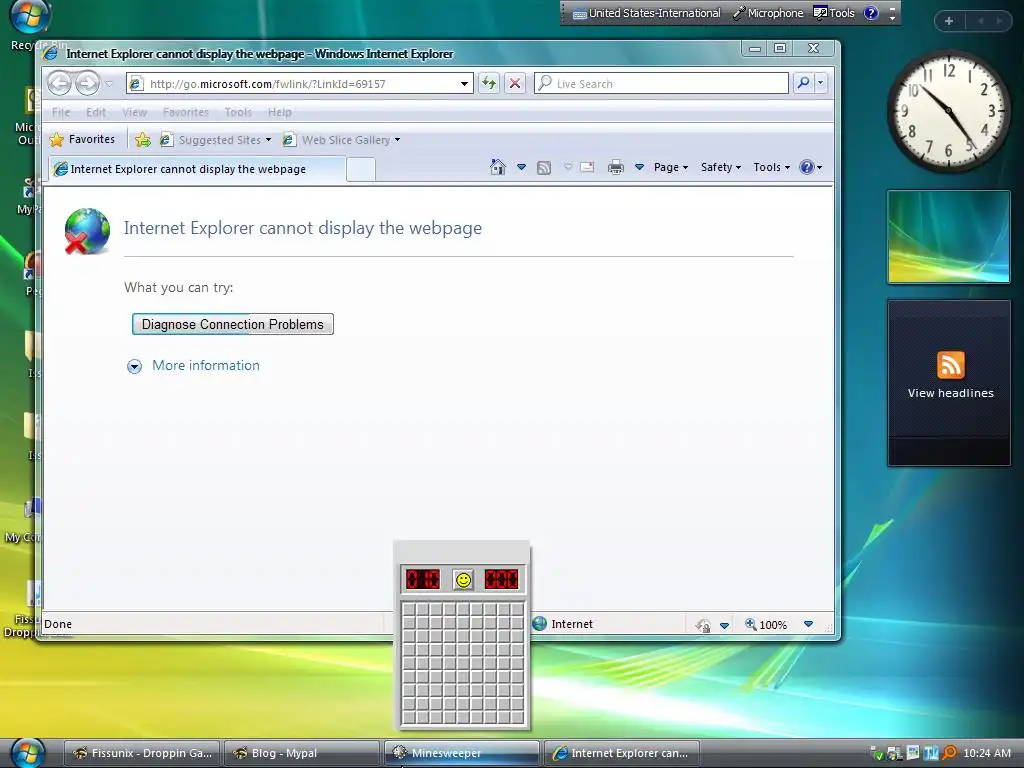Click the Minesweeper smiley face button
The image size is (1024, 768).
[x=463, y=579]
